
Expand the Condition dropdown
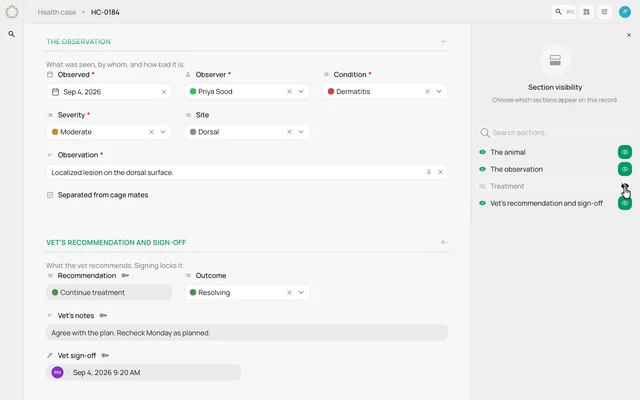click(x=439, y=91)
